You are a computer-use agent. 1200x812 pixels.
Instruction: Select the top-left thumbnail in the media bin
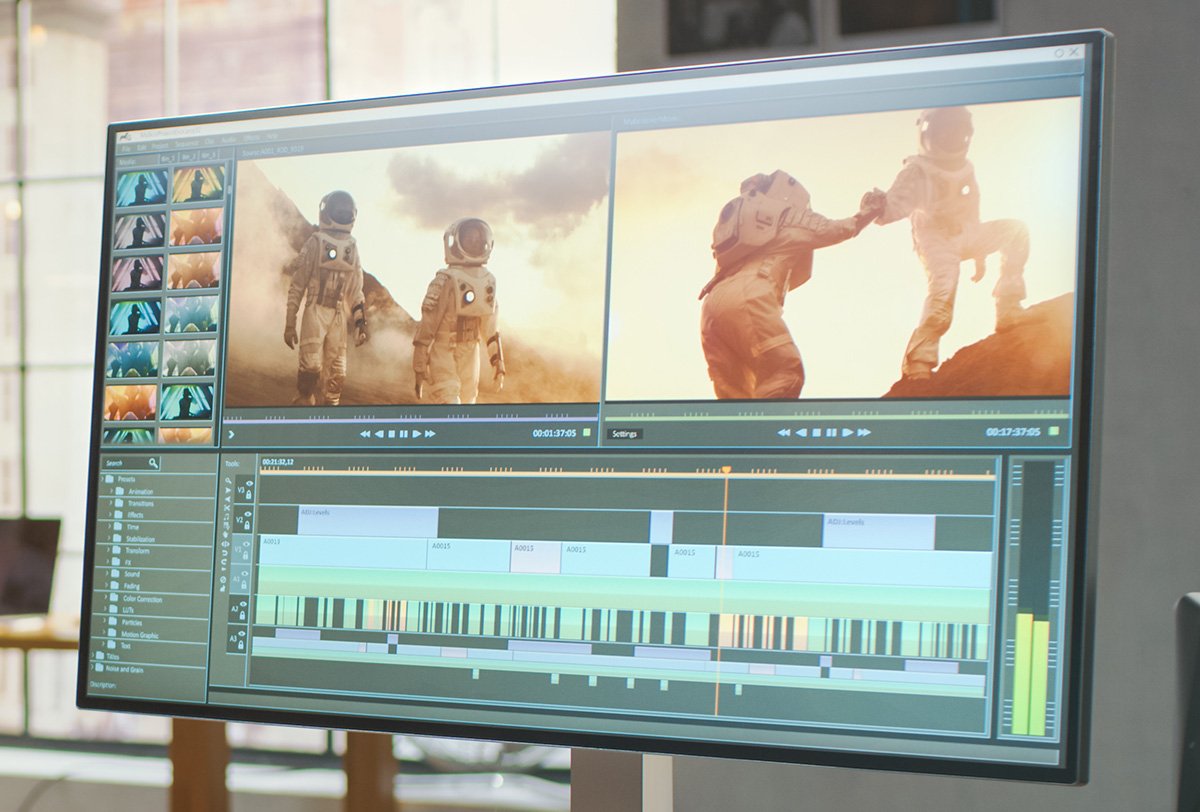(140, 187)
